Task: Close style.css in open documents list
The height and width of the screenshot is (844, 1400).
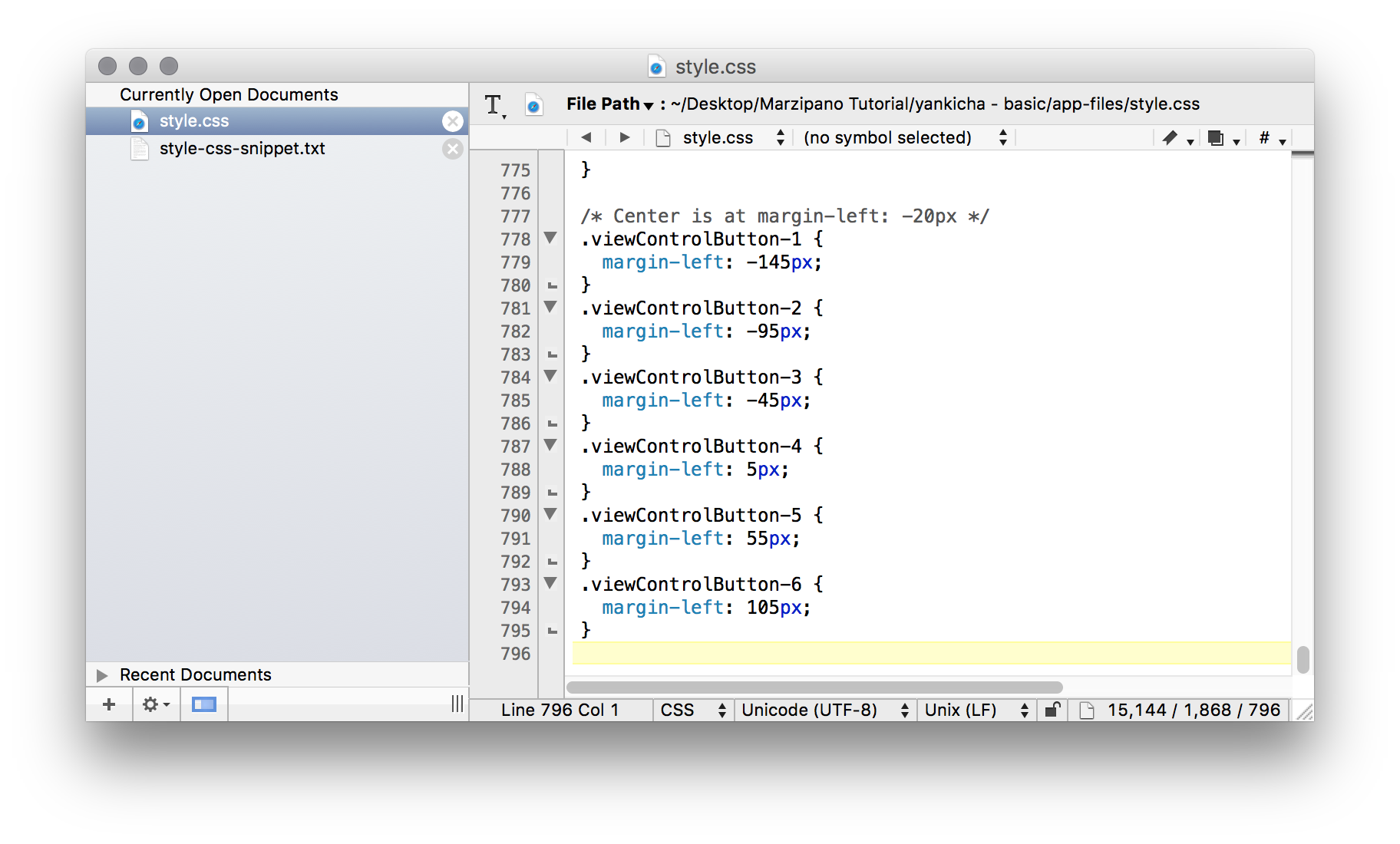Action: click(x=453, y=121)
